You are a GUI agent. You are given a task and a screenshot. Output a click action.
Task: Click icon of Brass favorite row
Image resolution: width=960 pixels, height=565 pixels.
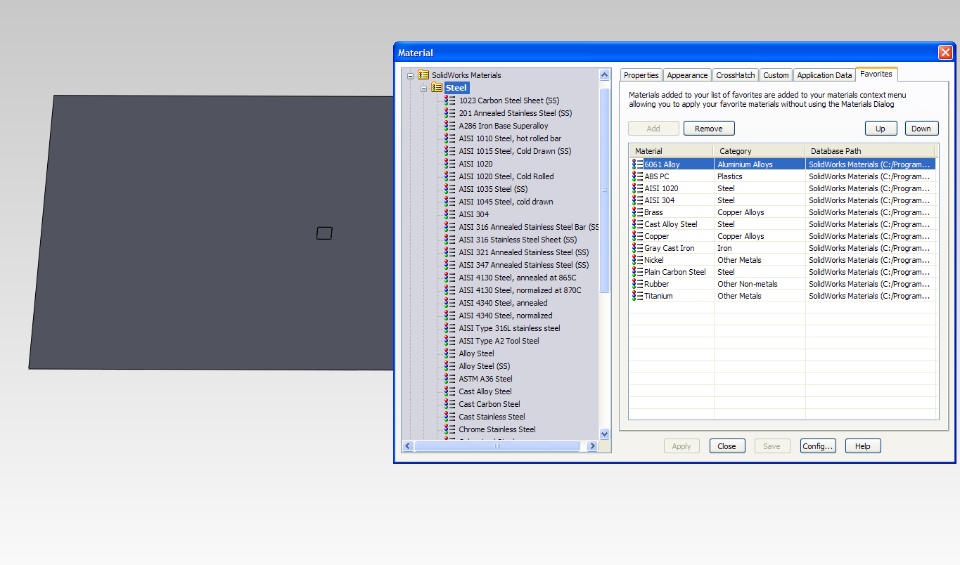(x=637, y=212)
